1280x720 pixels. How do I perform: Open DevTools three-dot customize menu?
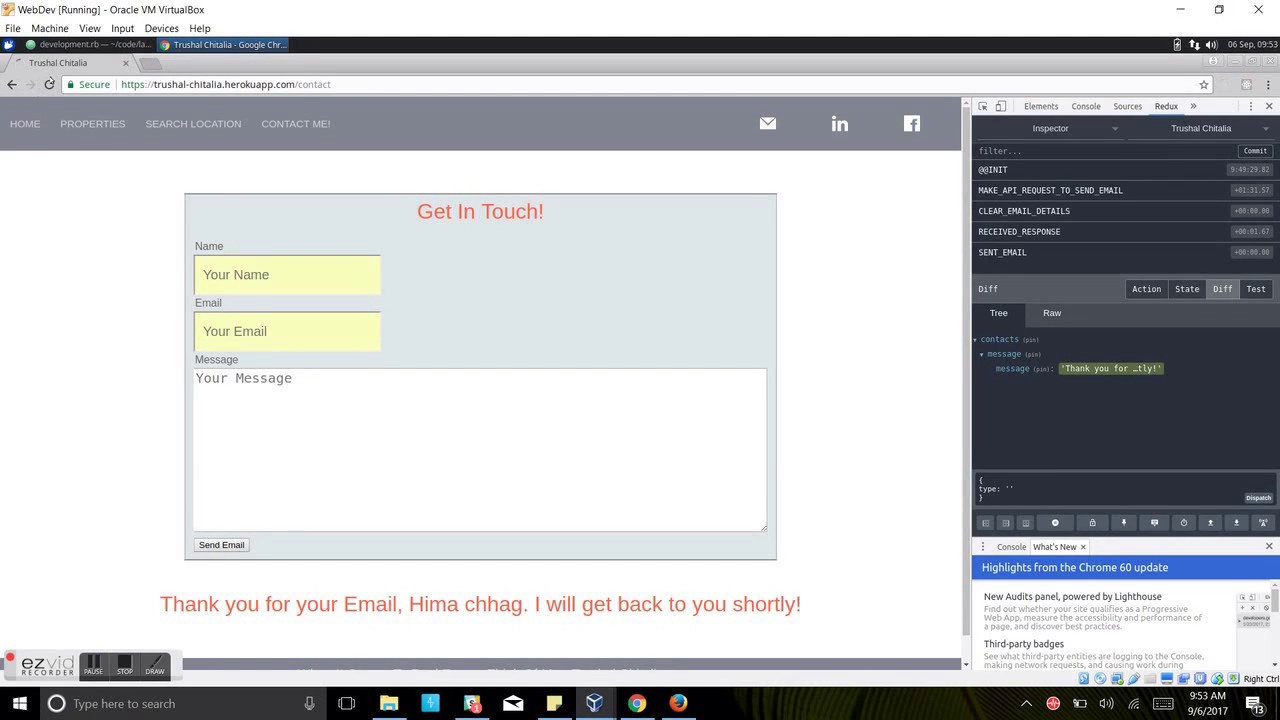pos(1250,106)
